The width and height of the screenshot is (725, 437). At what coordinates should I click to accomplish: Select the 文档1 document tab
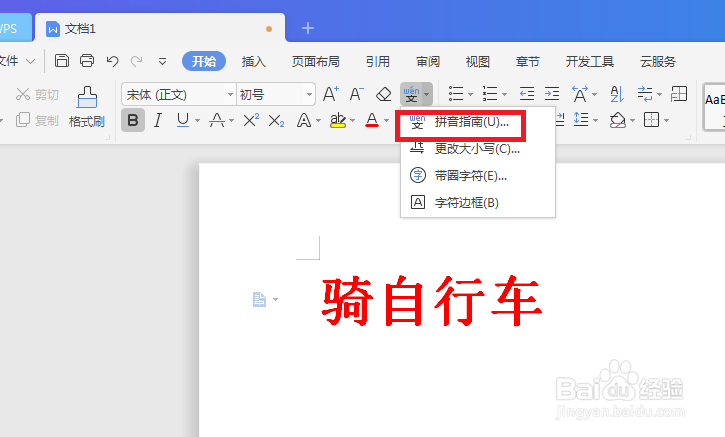(160, 28)
